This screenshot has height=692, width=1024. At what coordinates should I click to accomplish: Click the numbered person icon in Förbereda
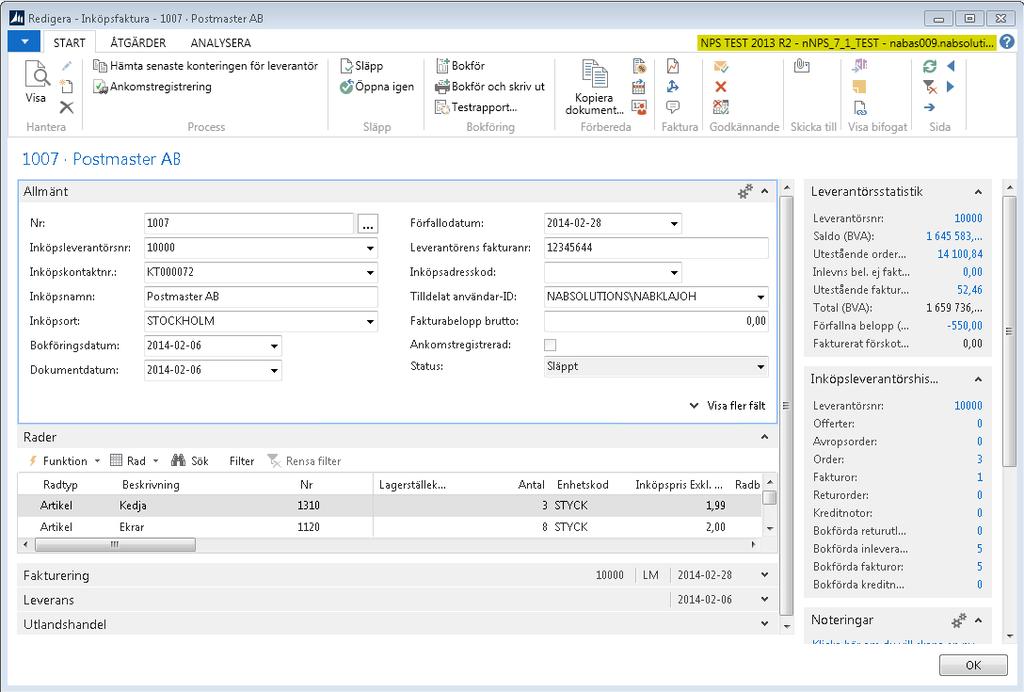tap(639, 107)
